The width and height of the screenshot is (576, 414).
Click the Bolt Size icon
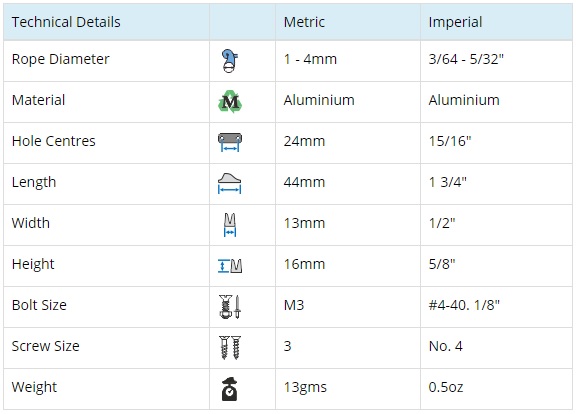(230, 306)
